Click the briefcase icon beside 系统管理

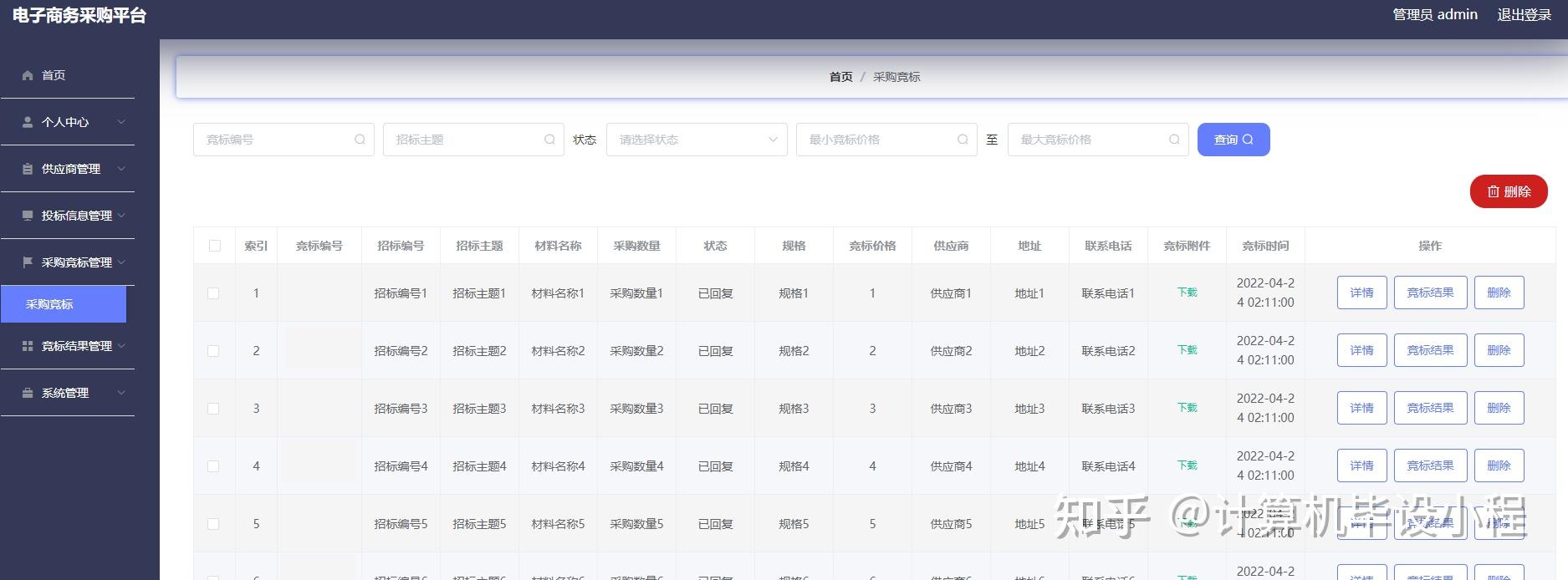coord(28,393)
